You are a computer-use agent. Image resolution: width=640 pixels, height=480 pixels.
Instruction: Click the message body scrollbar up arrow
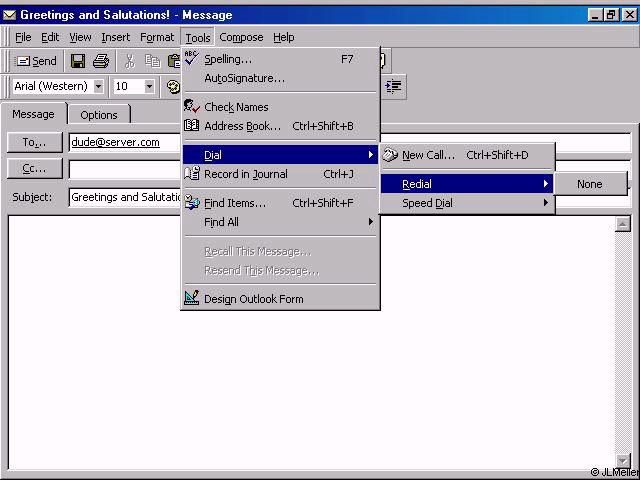tap(622, 224)
